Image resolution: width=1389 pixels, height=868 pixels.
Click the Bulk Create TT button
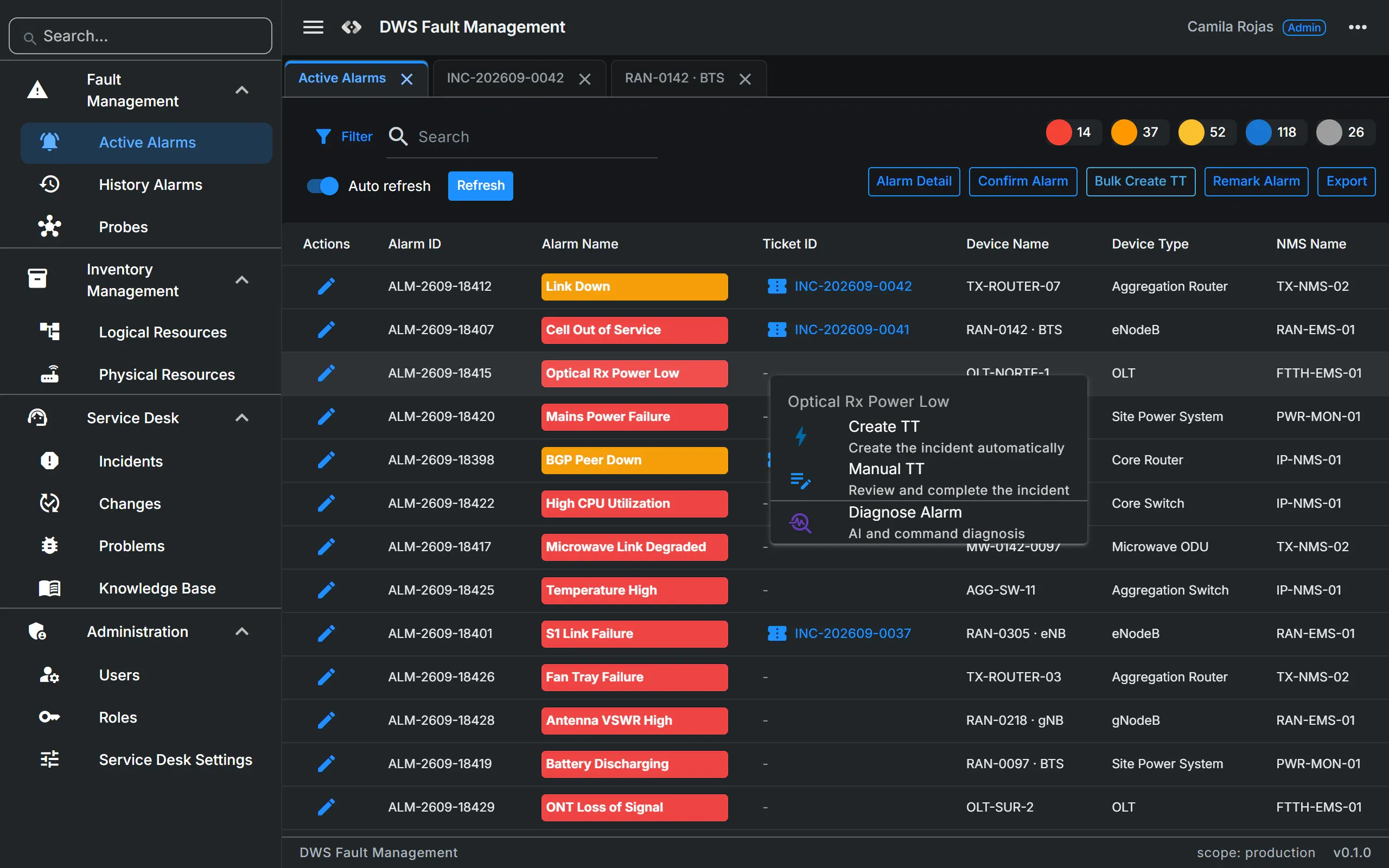click(x=1140, y=181)
